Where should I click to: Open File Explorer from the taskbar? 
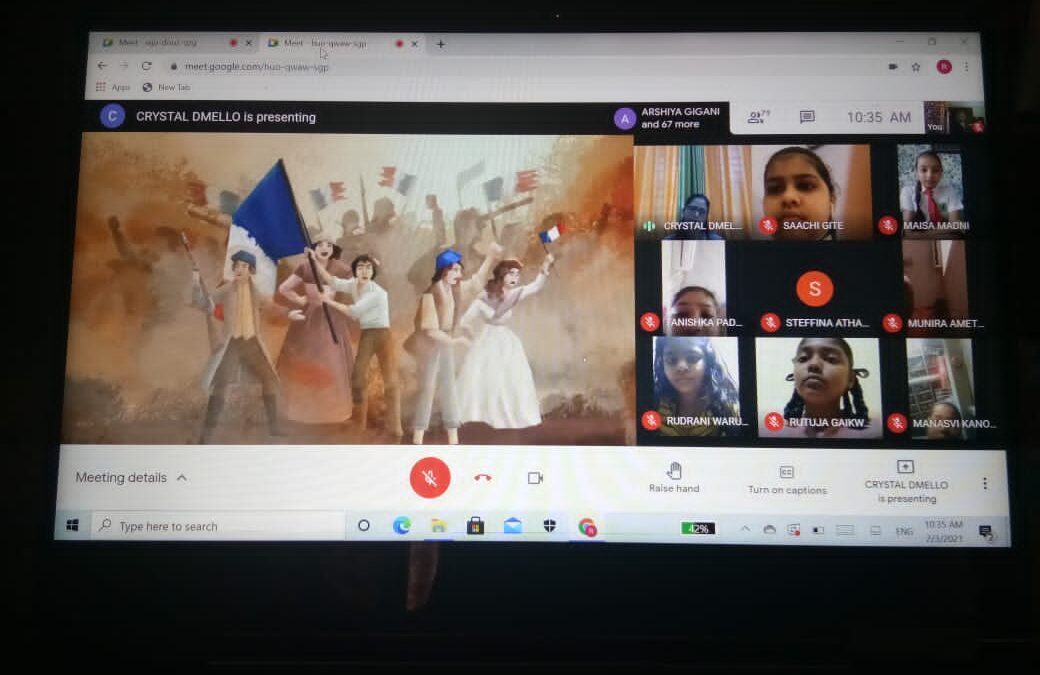tap(438, 526)
